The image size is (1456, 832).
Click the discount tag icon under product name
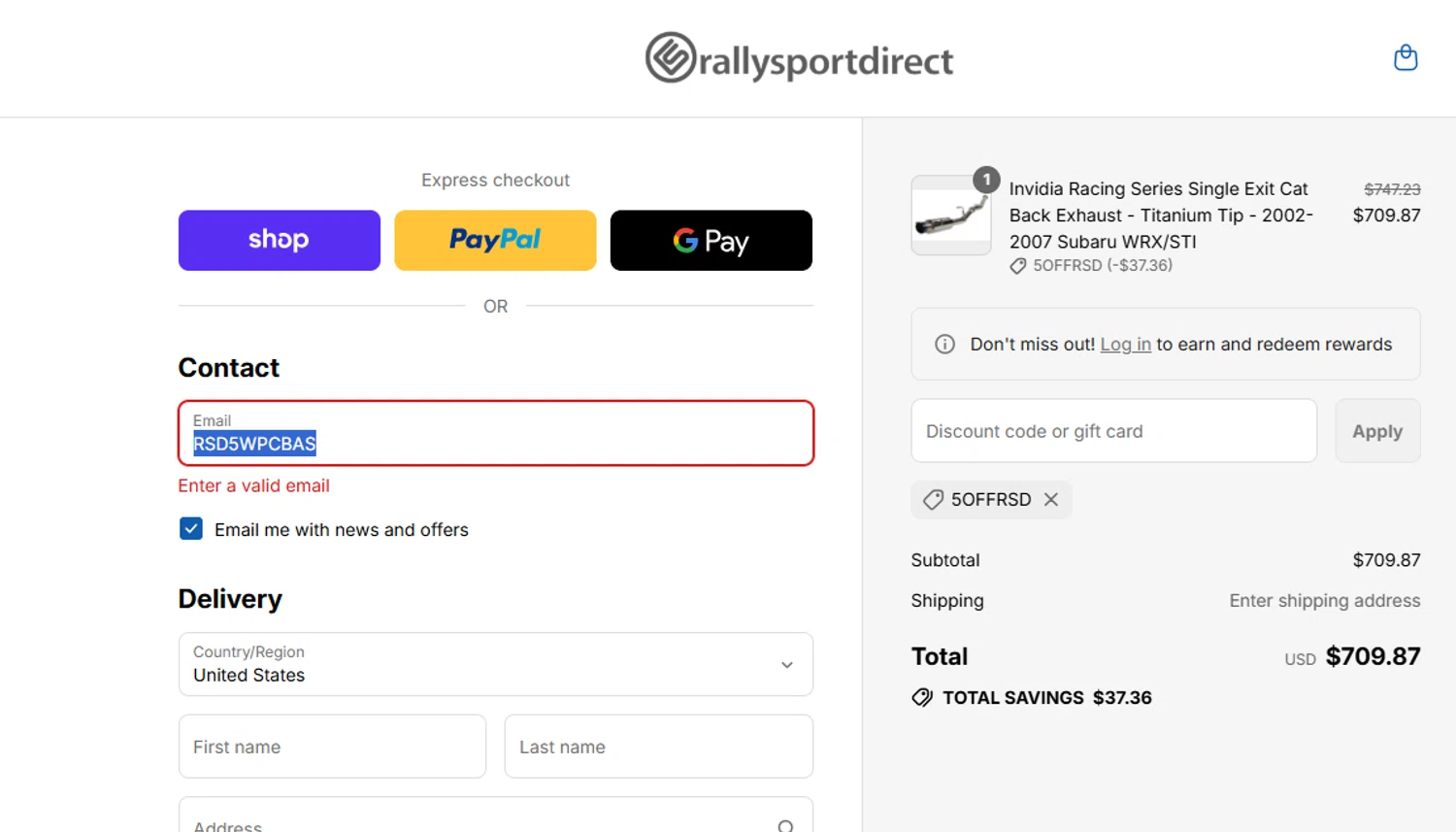tap(1018, 266)
